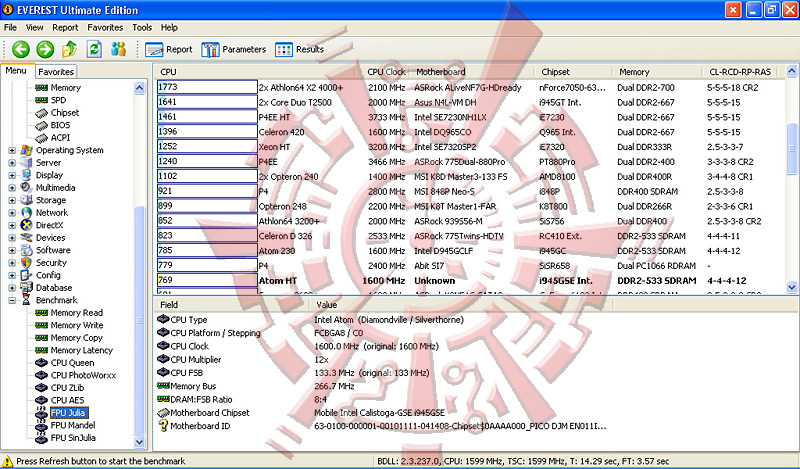Screen dimensions: 800x469
Task: Open the File menu
Action: (10, 28)
